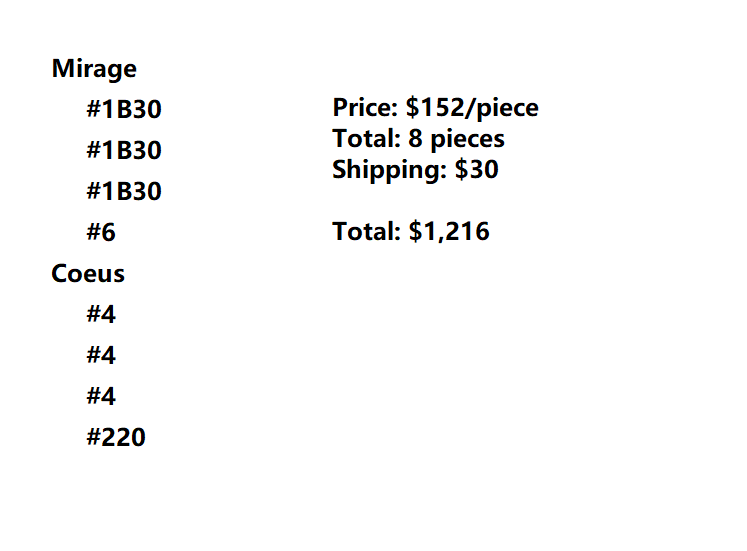Click the $152/piece price value
This screenshot has height=551, width=747.
(472, 108)
